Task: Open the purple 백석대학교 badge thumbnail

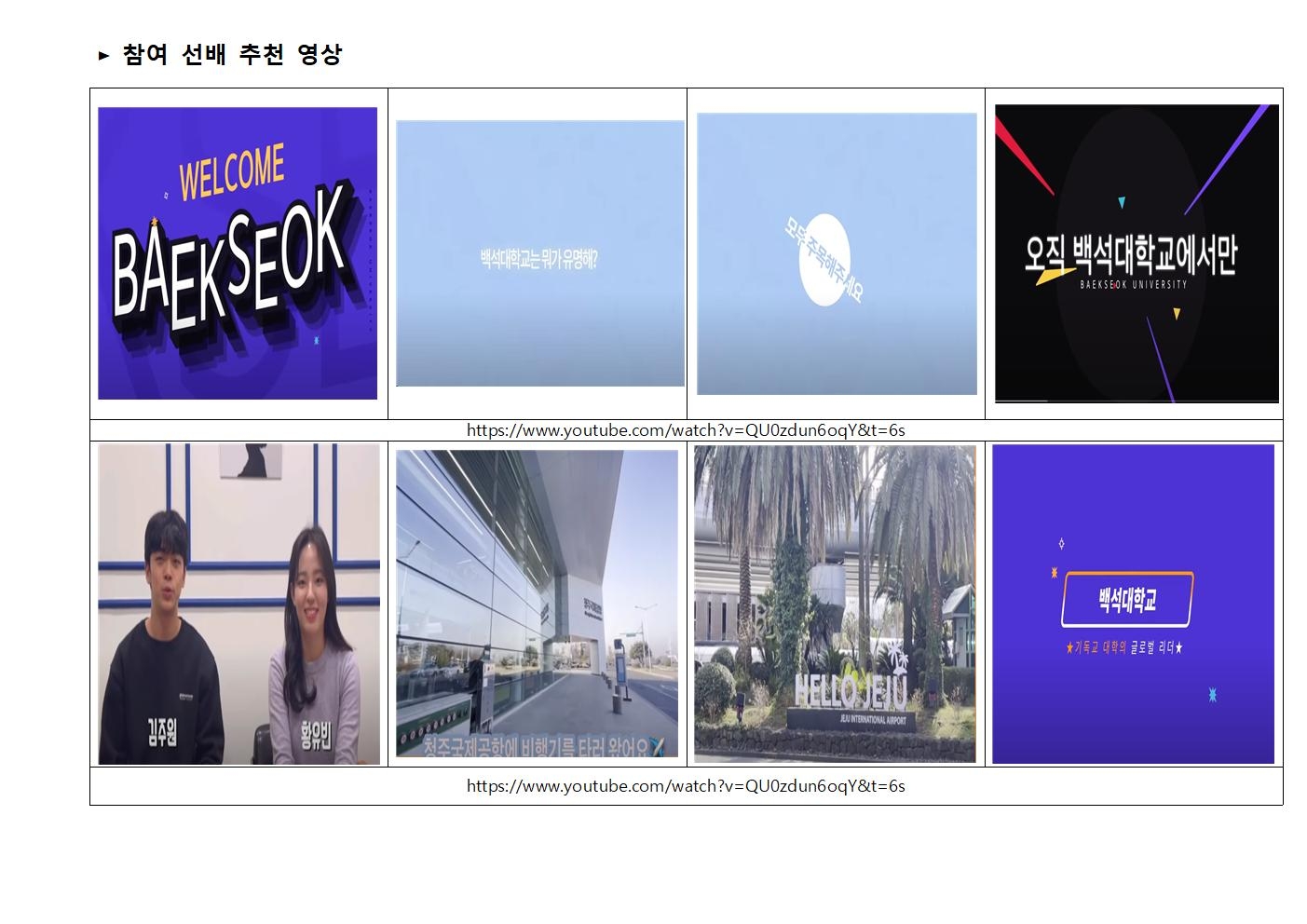Action: 1133,605
